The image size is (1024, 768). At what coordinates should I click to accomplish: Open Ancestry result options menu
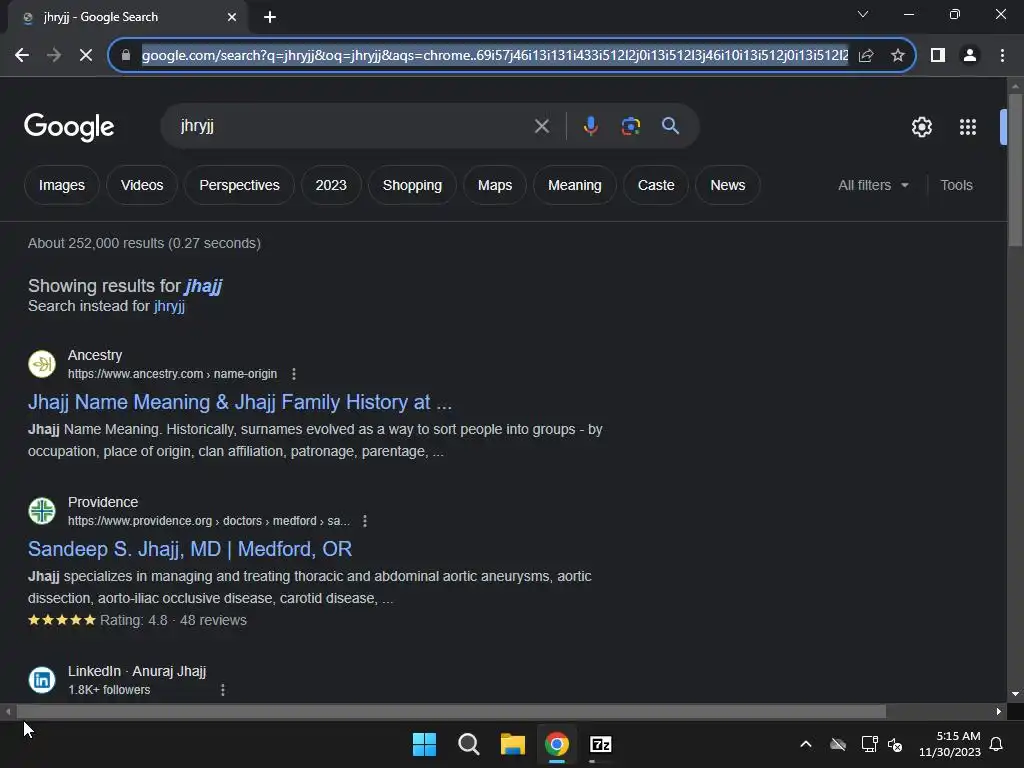294,374
